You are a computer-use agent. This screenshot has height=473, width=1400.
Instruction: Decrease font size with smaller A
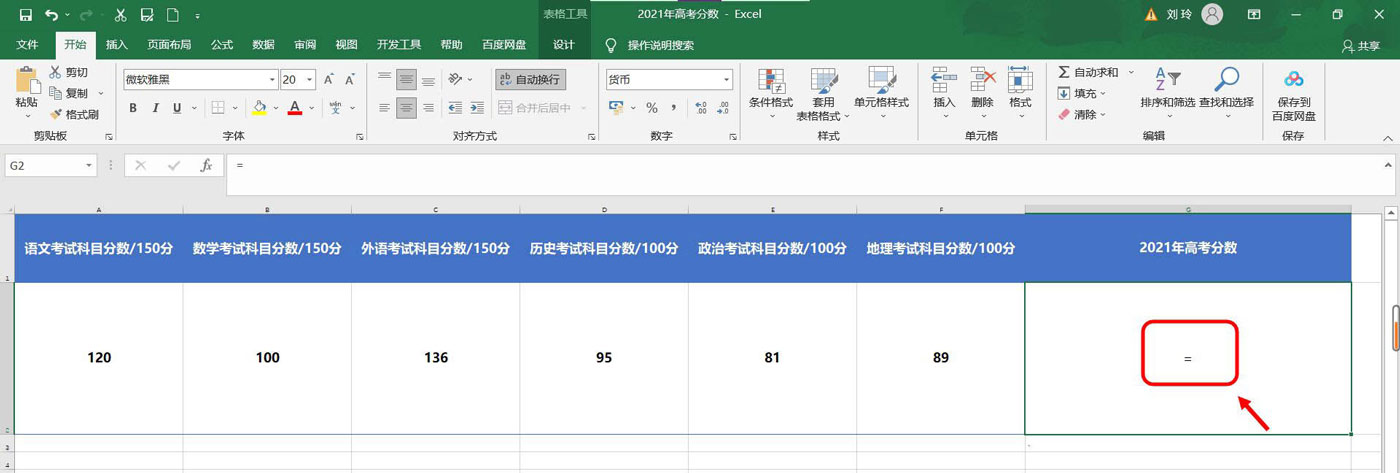pos(350,79)
